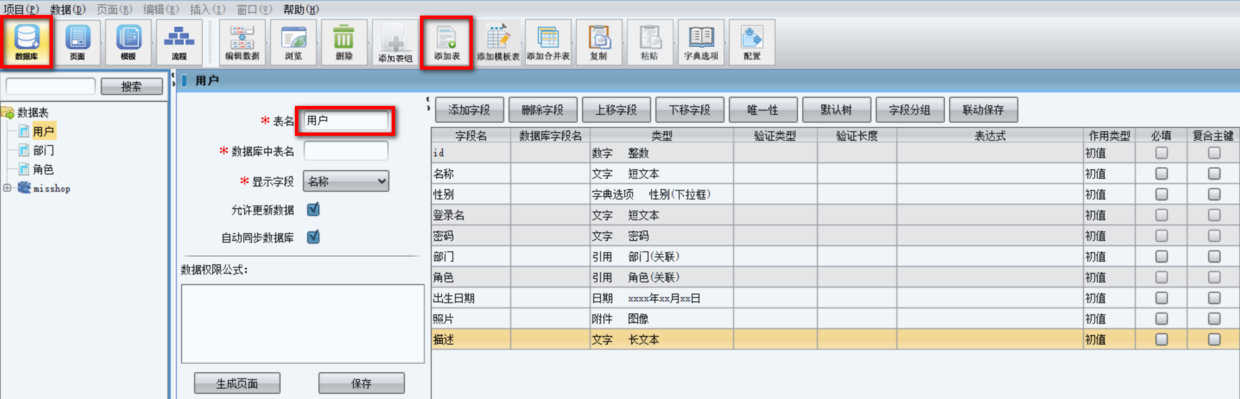The image size is (1240, 399).
Task: Open 字典选项 dictionary options icon
Action: (701, 42)
